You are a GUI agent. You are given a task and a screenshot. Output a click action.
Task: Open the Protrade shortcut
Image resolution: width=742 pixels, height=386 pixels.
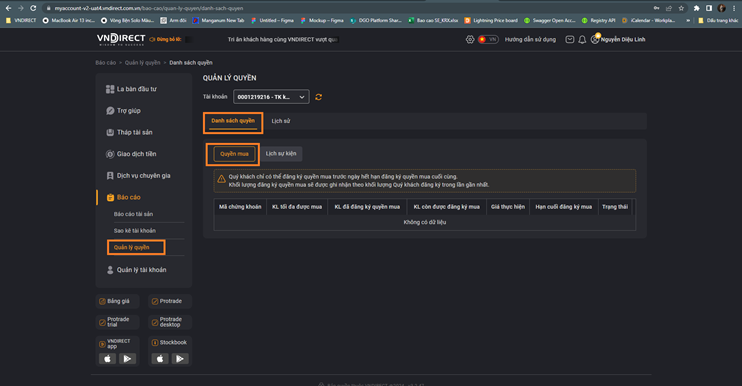pos(170,301)
